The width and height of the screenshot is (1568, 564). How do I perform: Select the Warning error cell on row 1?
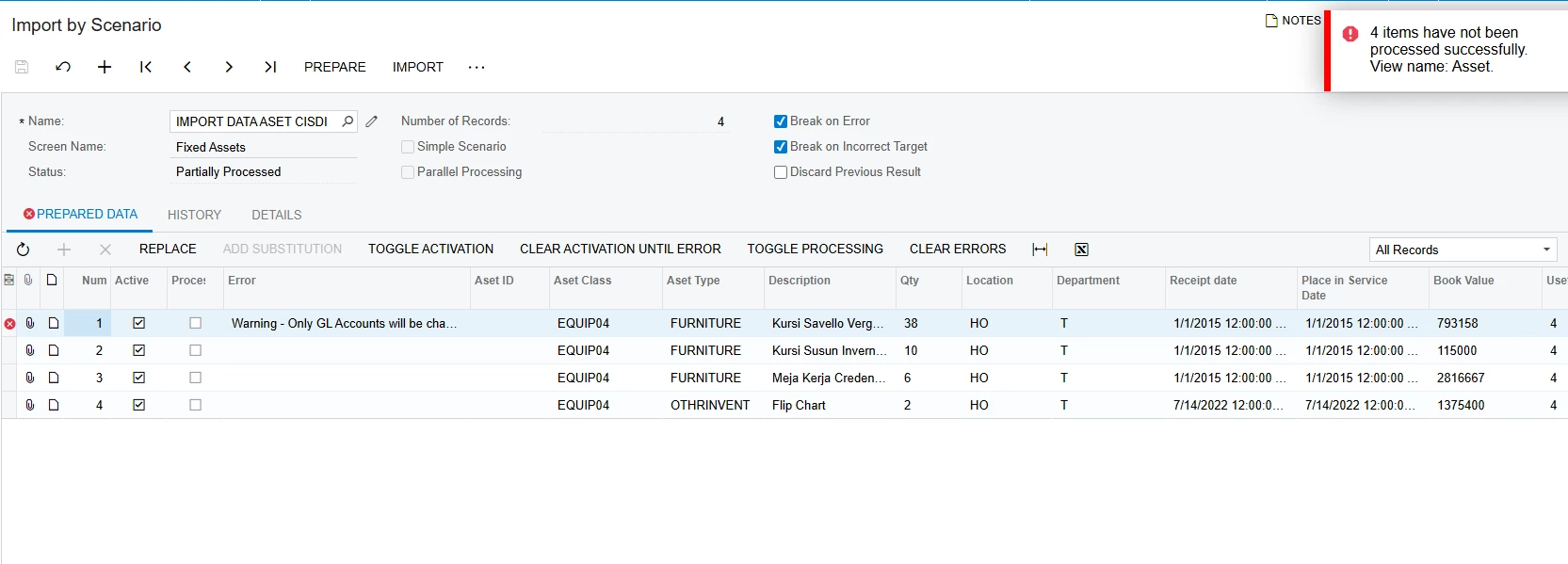pos(348,323)
